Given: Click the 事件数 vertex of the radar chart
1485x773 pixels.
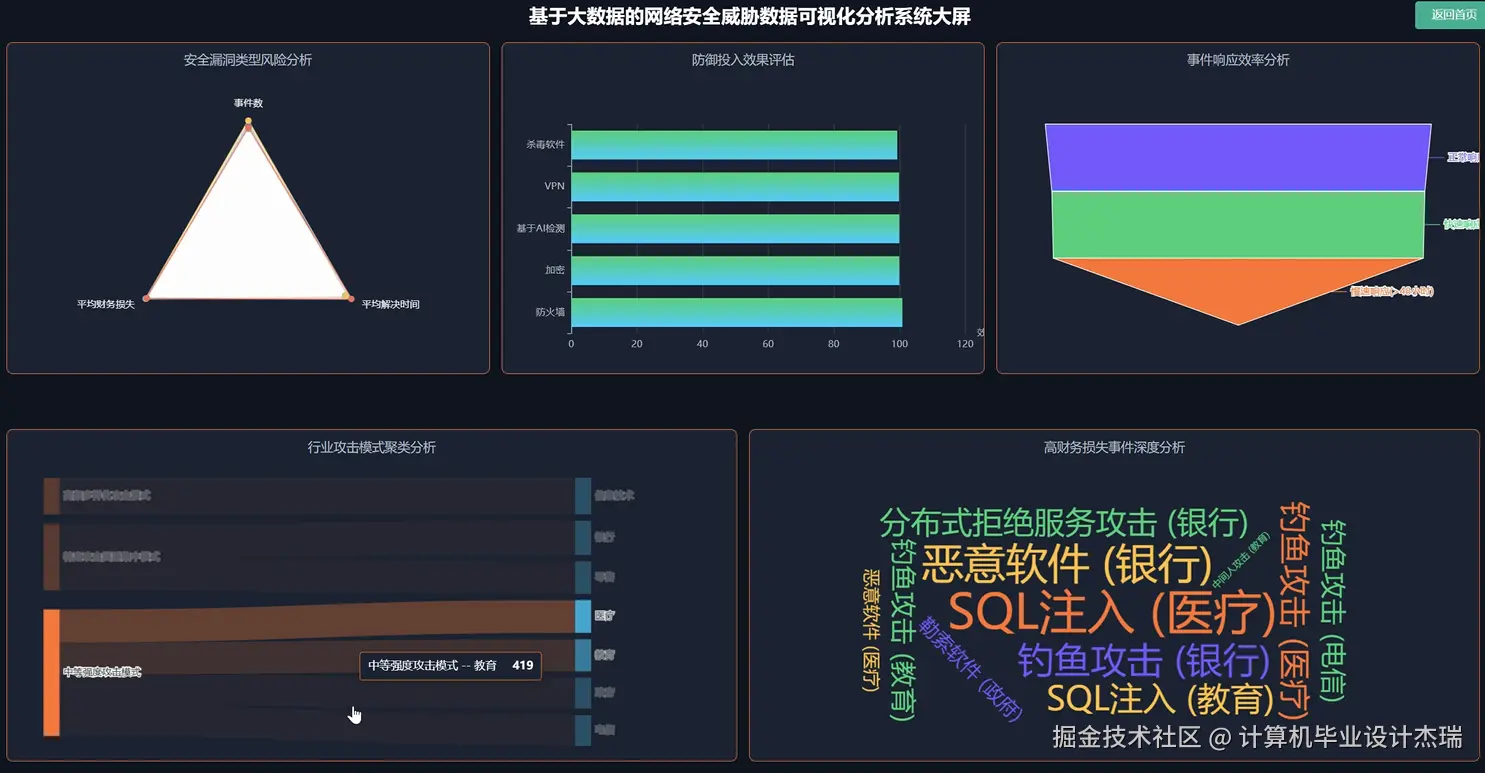Looking at the screenshot, I should [x=248, y=120].
